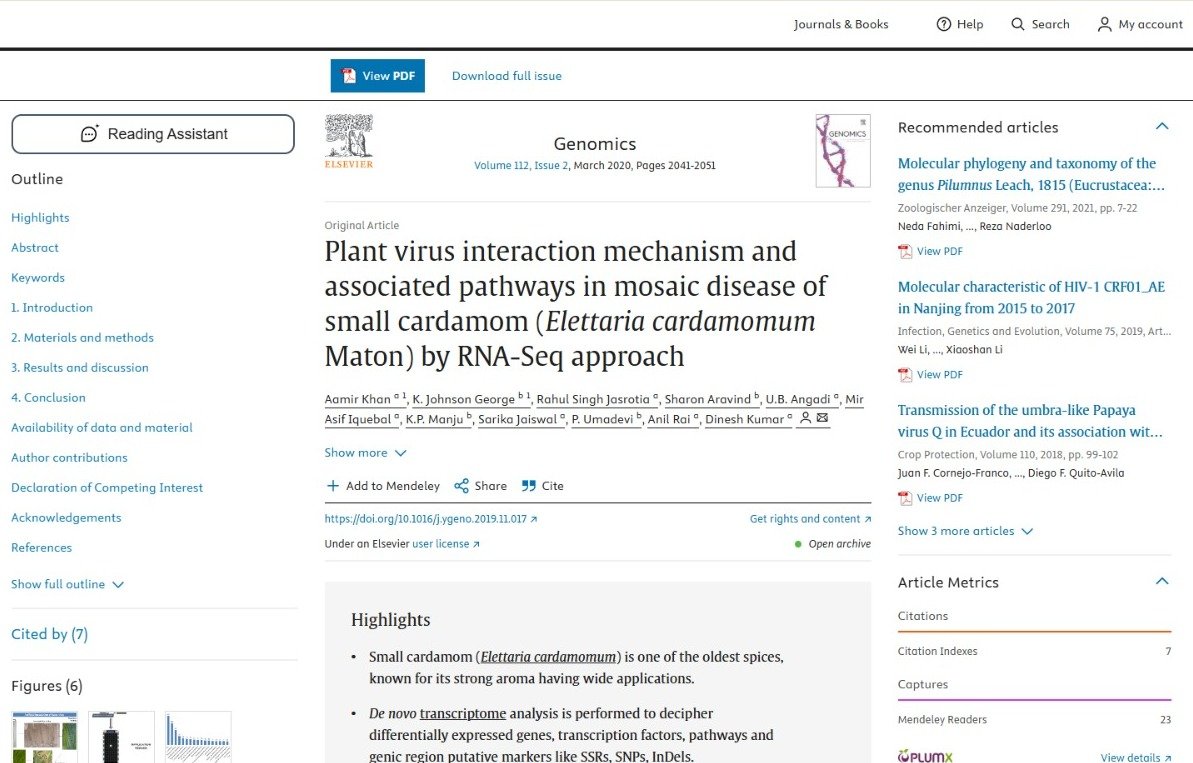Collapse the Recommended articles section

1161,127
